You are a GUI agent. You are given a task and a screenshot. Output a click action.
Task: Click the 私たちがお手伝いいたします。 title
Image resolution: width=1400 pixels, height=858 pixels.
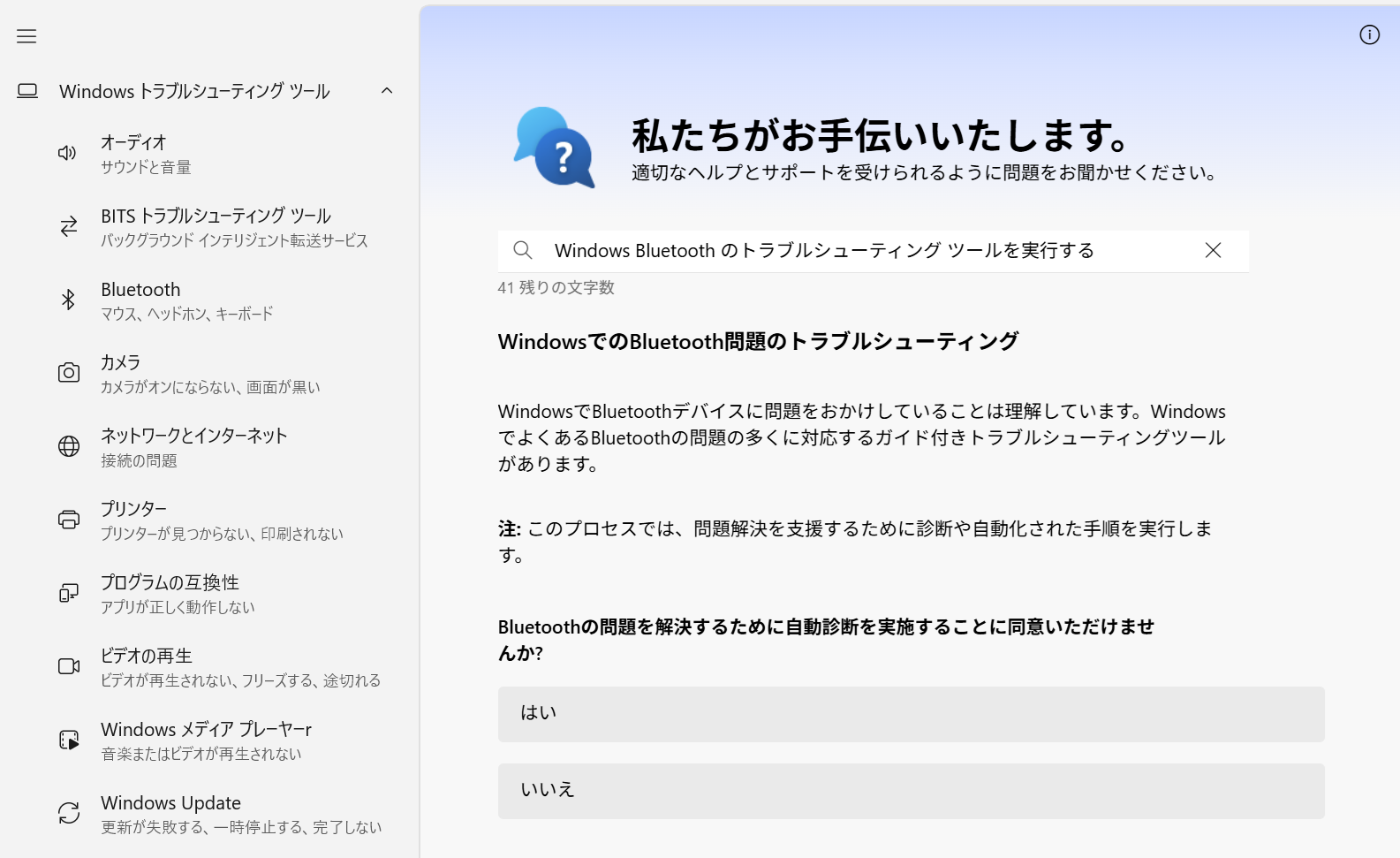click(x=881, y=135)
